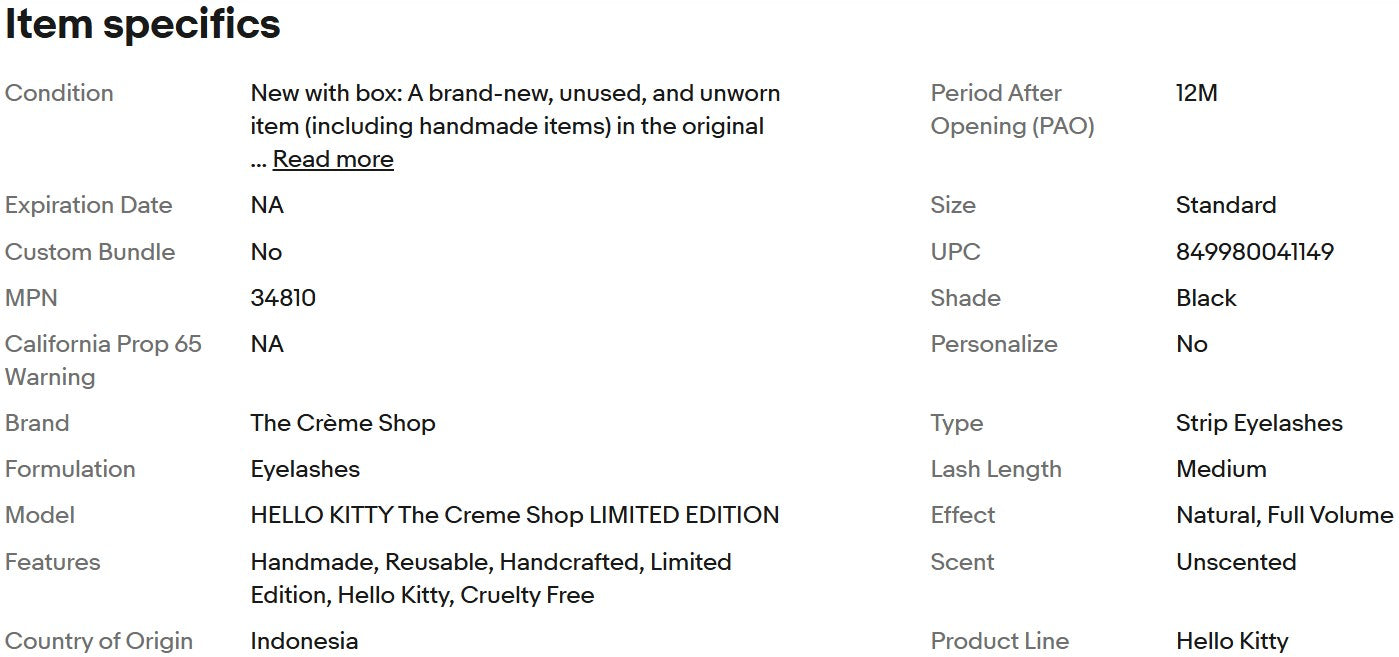Viewport: 1399px width, 657px height.
Task: Click the Product Line value Hello Kitty
Action: (x=1231, y=641)
